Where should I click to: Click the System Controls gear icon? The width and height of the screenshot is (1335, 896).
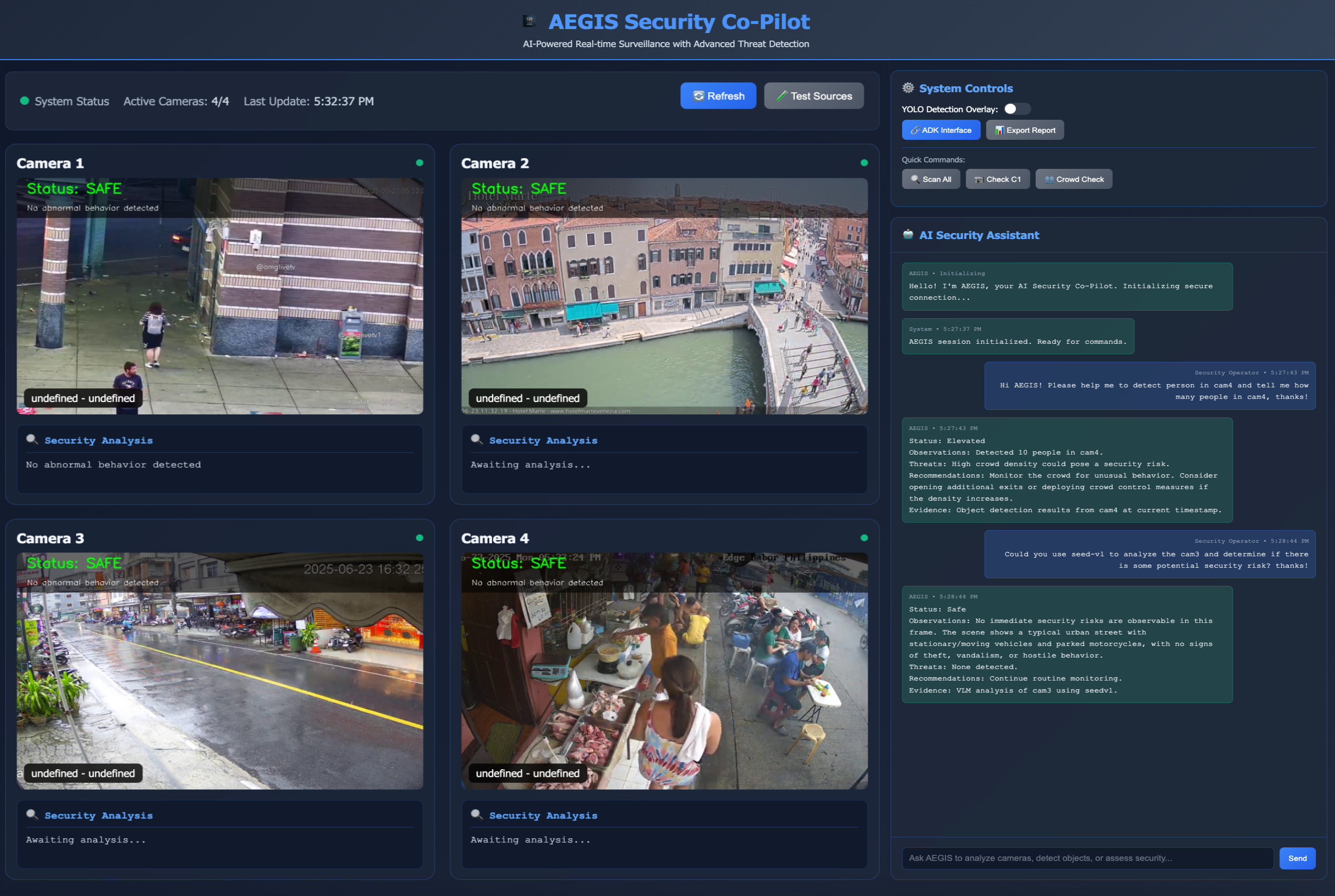coord(908,88)
